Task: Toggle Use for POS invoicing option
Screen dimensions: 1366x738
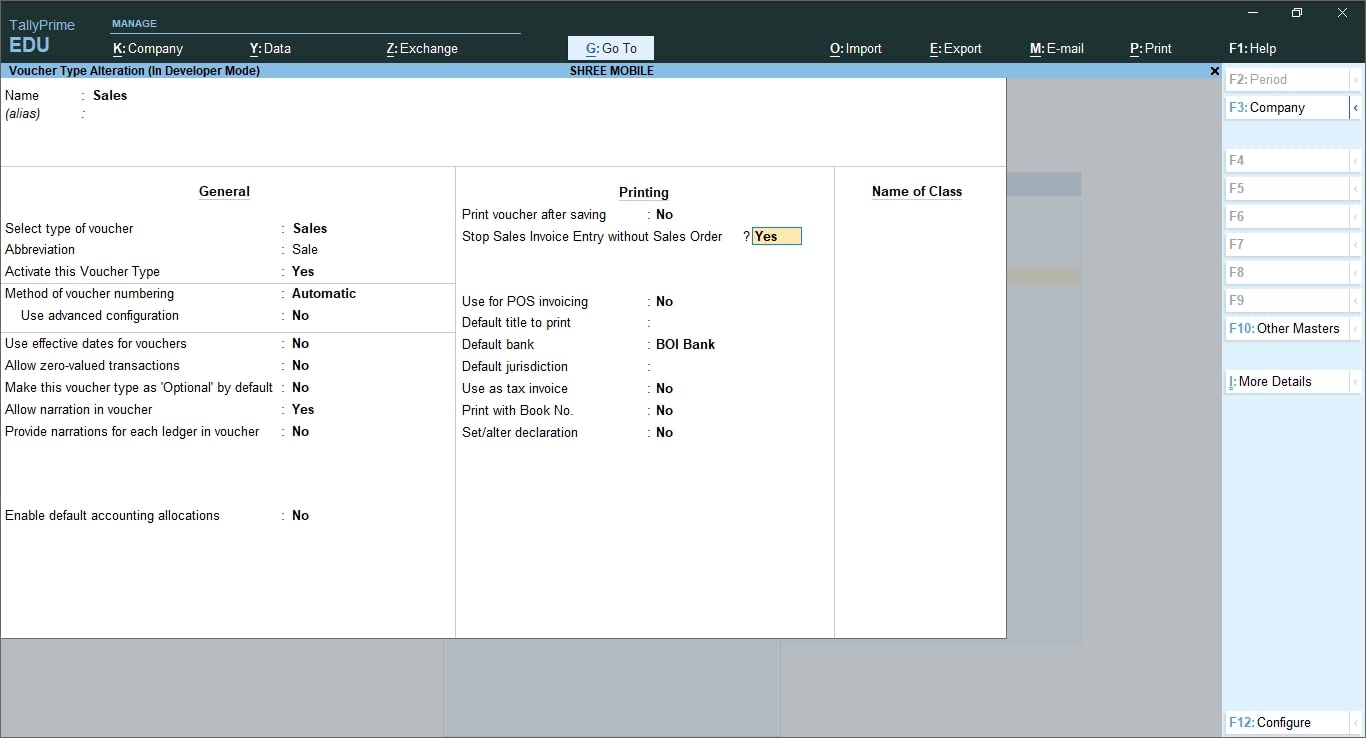Action: point(664,301)
